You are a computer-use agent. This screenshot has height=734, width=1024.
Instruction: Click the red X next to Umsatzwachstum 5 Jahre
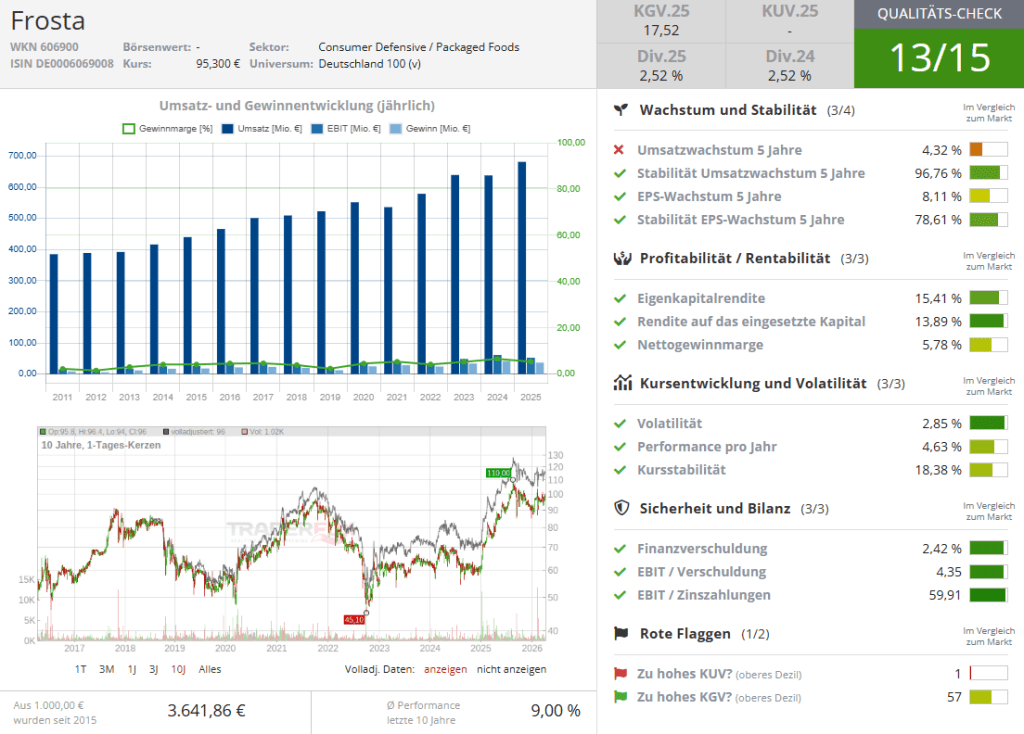coord(619,150)
